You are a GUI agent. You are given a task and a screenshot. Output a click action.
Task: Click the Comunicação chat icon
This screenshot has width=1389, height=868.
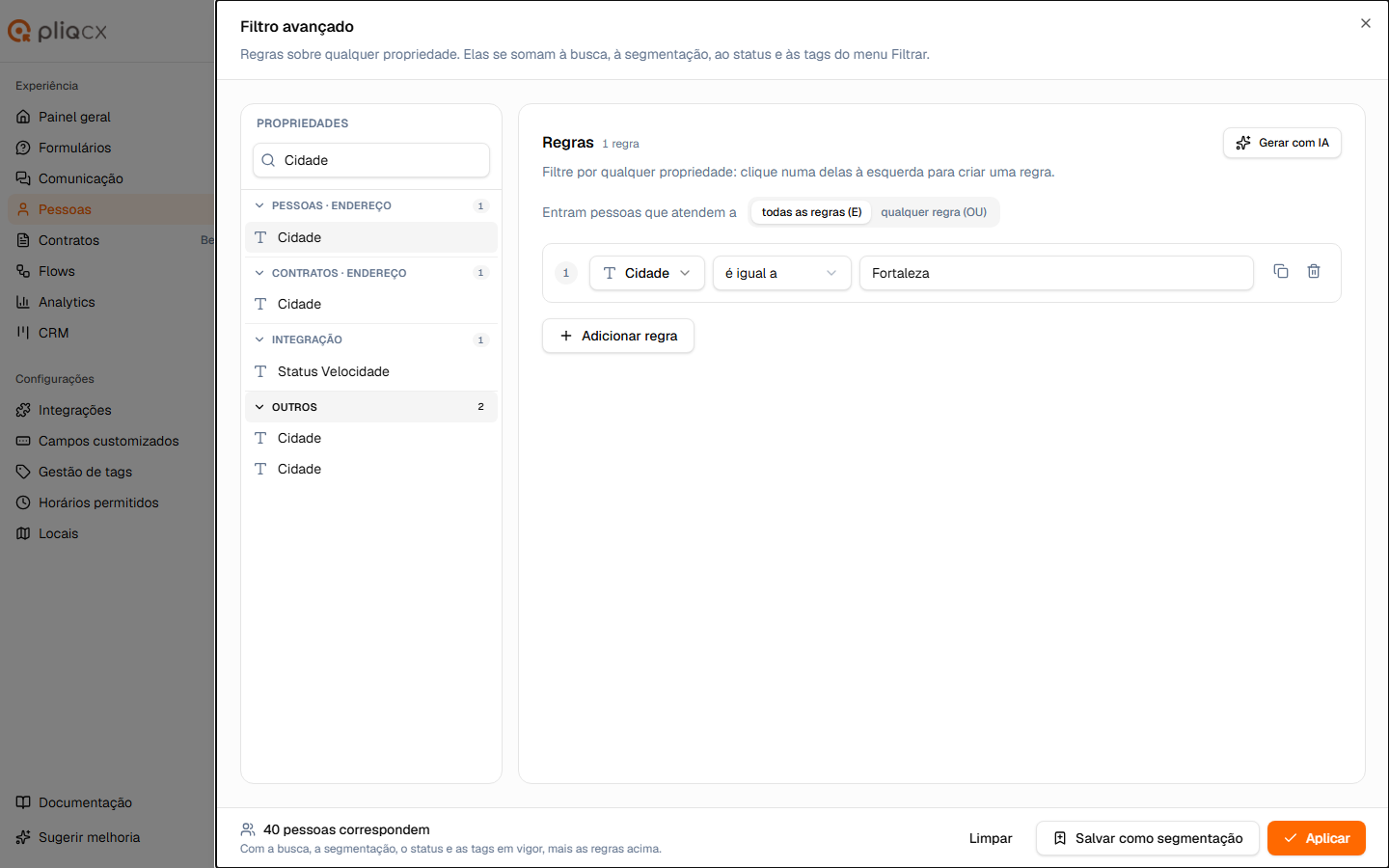(x=23, y=178)
